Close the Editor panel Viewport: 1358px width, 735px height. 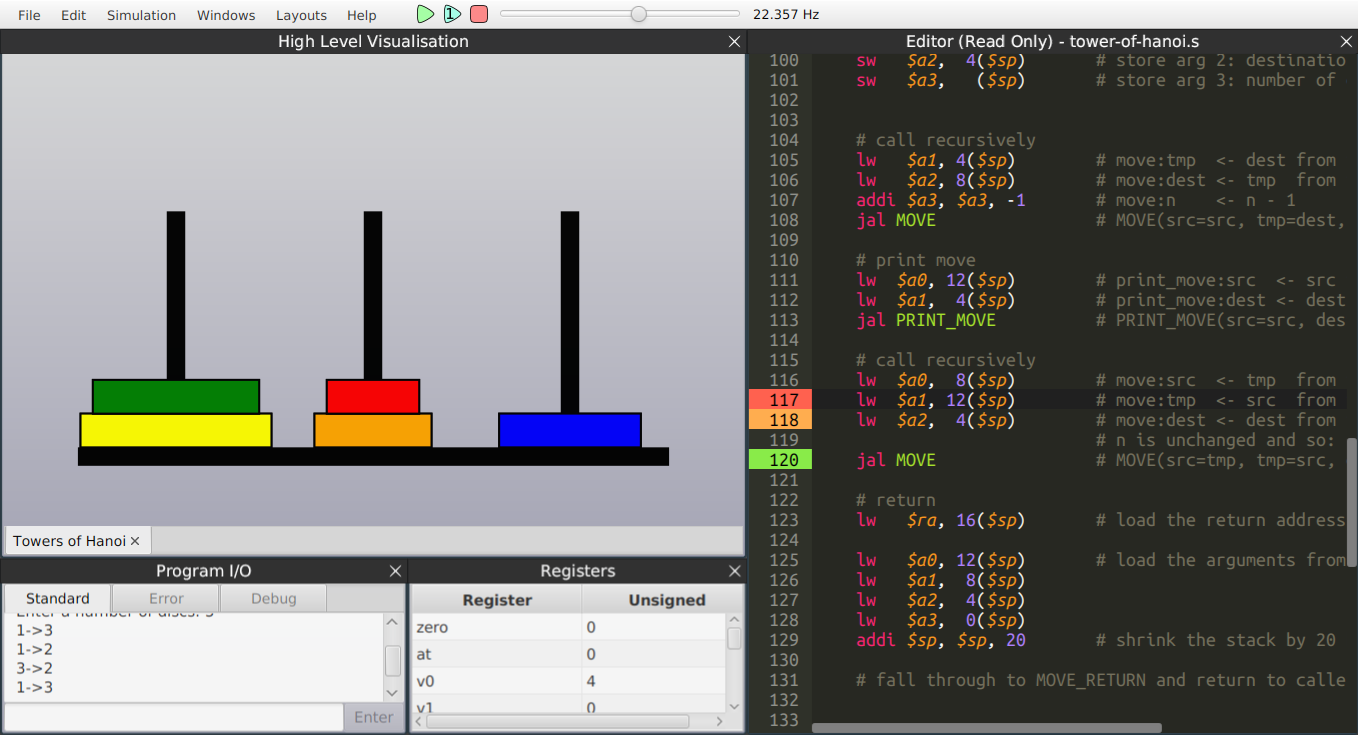point(1346,41)
